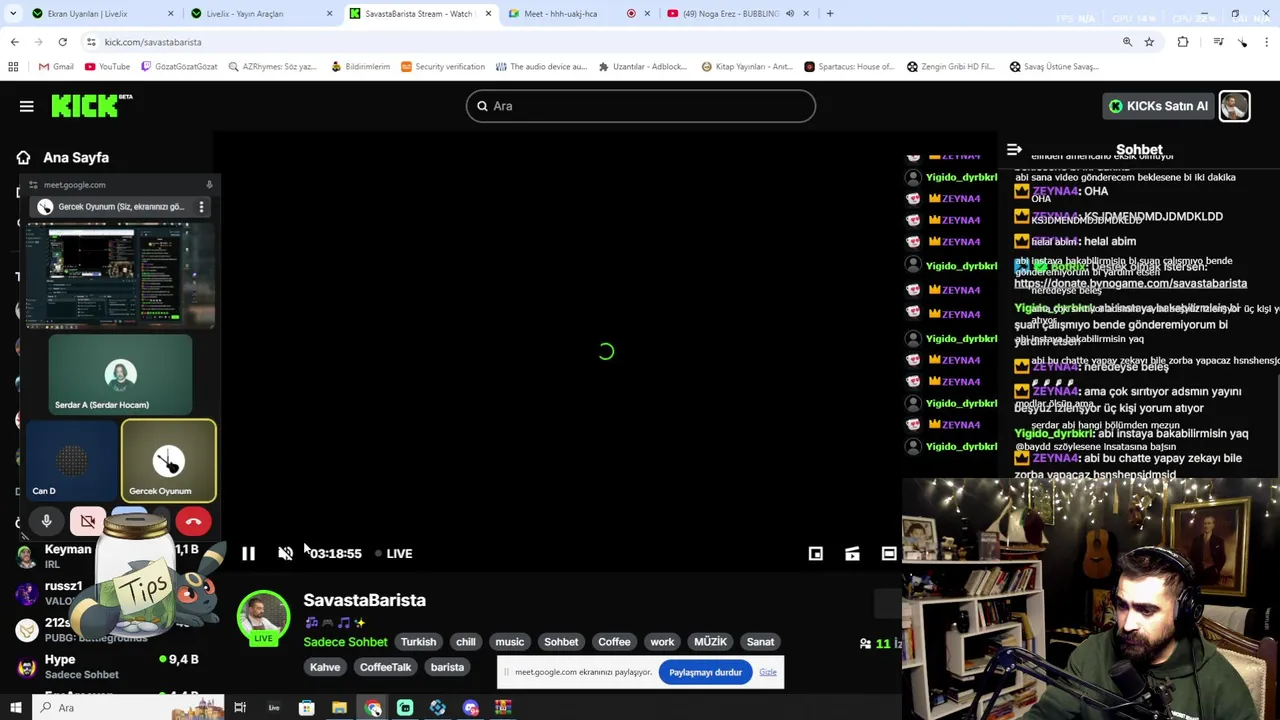This screenshot has width=1280, height=720.
Task: Open the Keyman channel in the sidebar
Action: pyautogui.click(x=67, y=556)
